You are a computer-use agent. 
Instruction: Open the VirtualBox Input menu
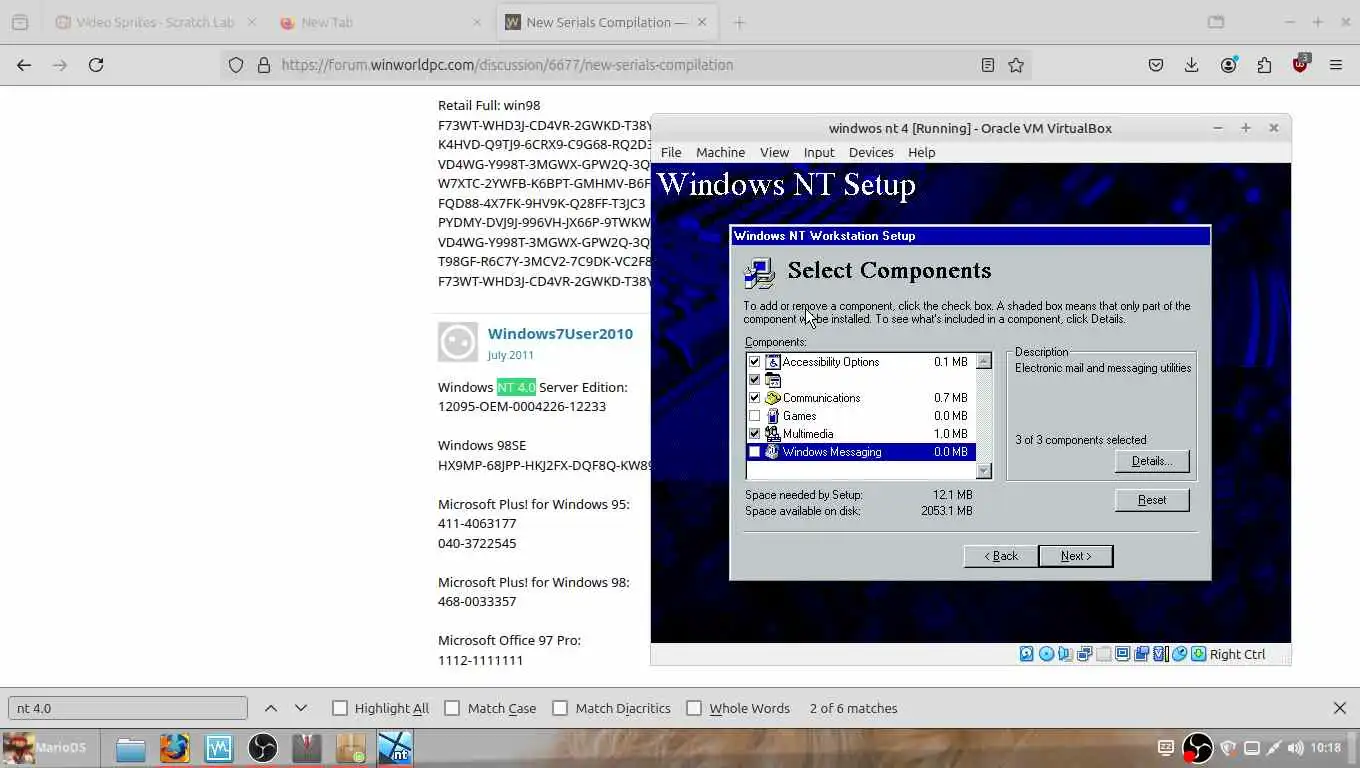pyautogui.click(x=819, y=152)
